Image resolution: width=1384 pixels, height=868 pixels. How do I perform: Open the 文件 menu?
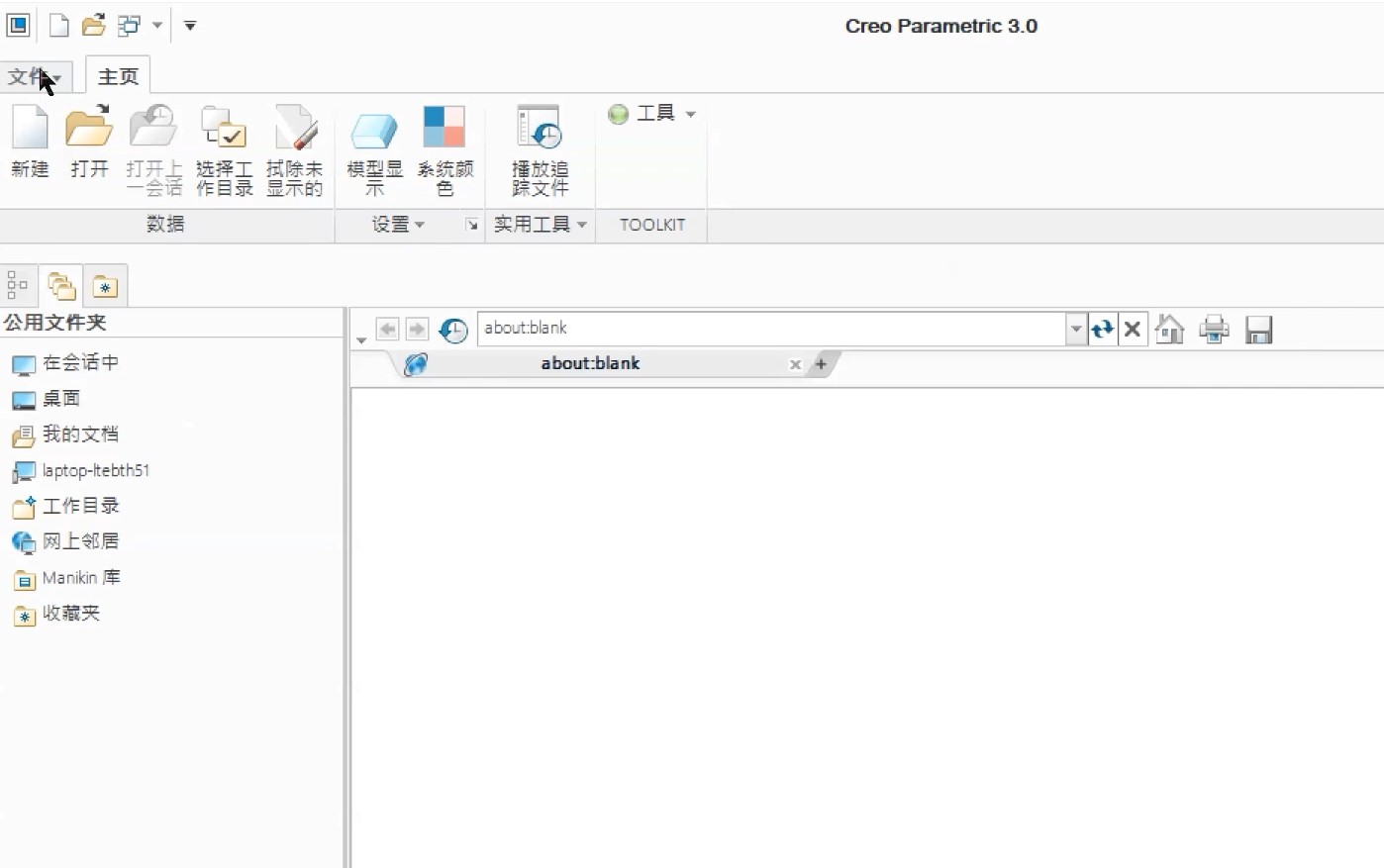pos(35,77)
